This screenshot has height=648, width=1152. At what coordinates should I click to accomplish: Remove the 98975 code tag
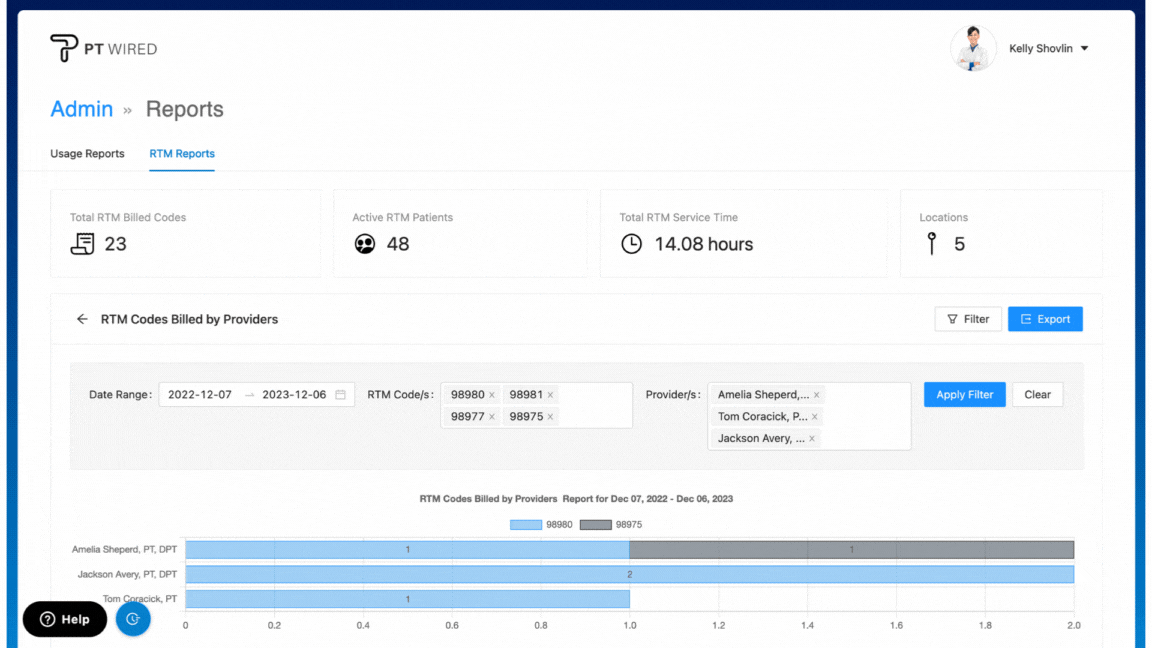[x=550, y=417]
